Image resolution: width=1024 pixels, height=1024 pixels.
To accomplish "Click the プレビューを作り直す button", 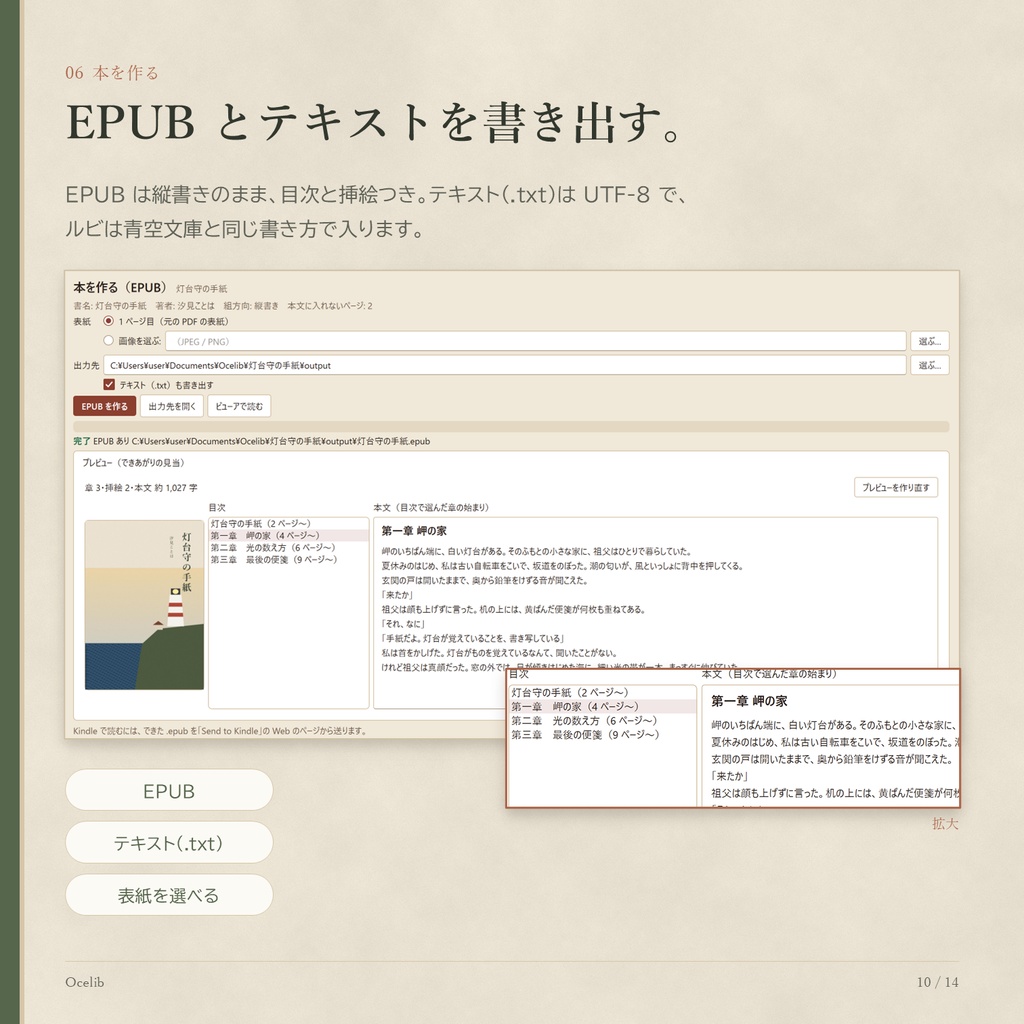I will 895,487.
